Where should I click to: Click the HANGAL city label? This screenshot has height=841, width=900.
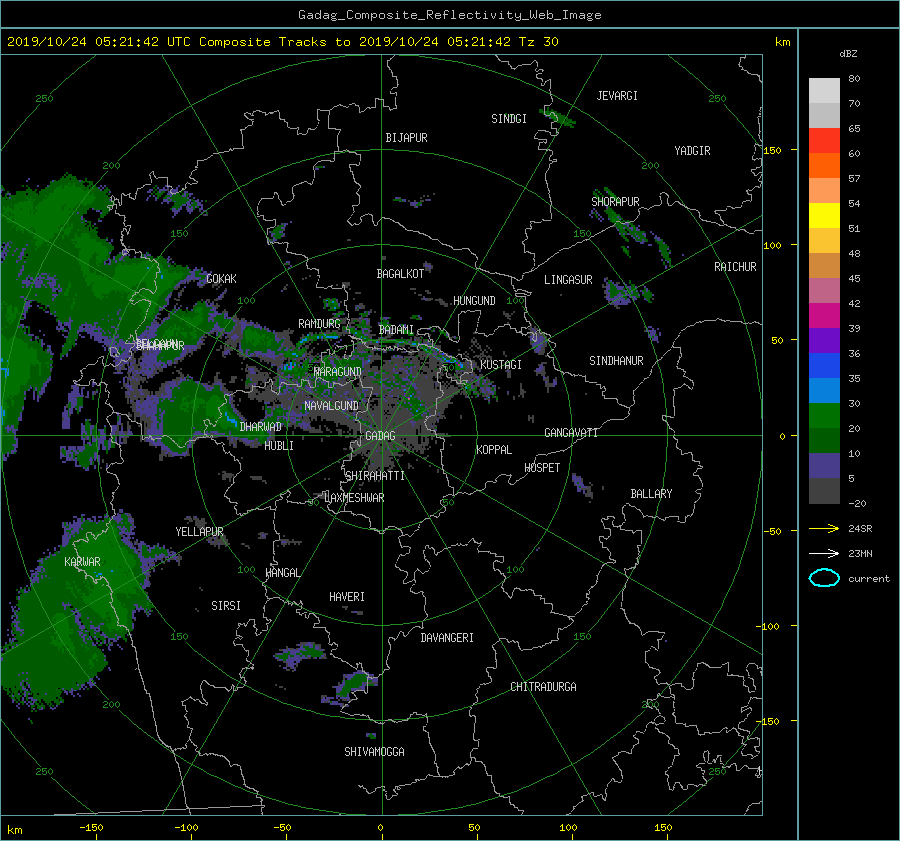(x=282, y=573)
